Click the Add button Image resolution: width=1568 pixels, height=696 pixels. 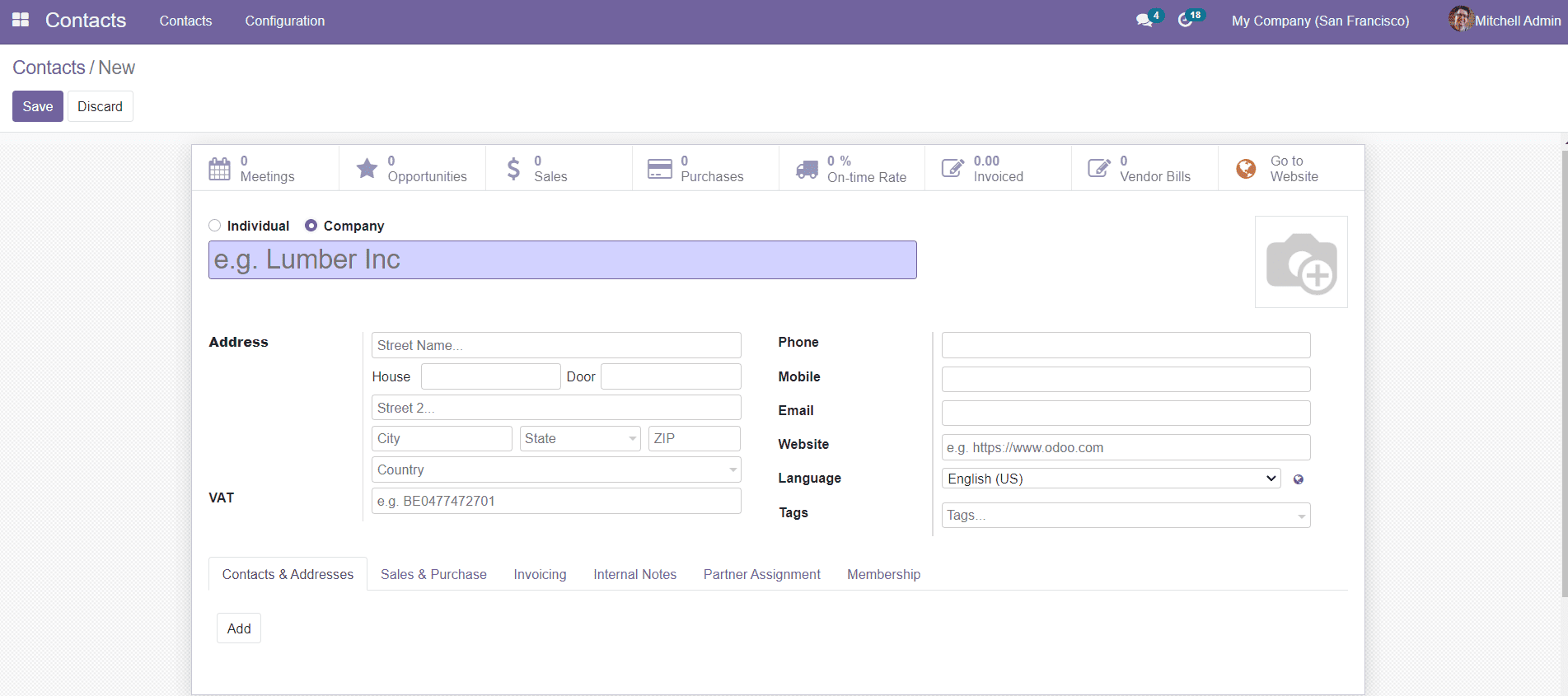(x=239, y=628)
